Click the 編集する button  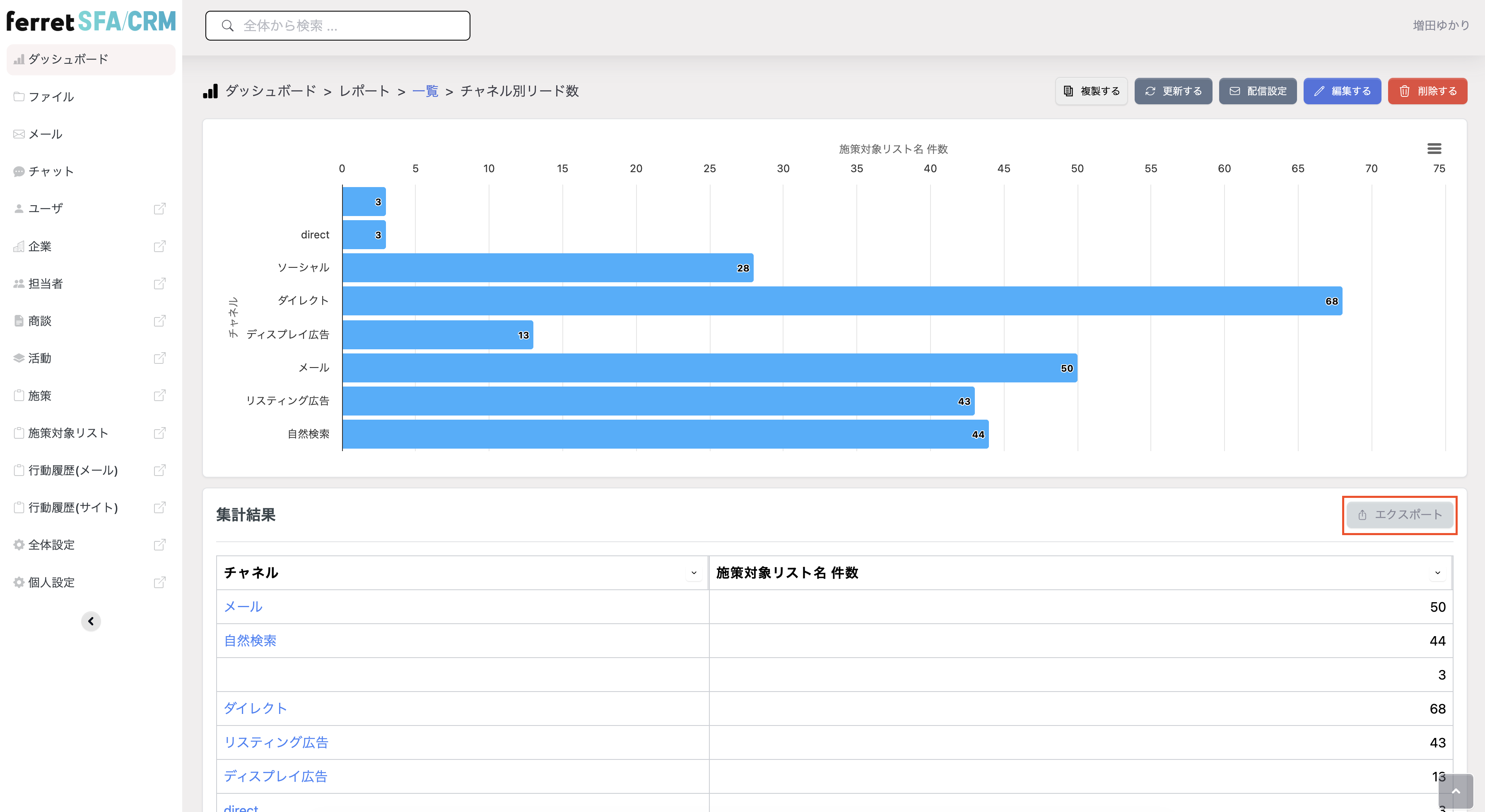[x=1342, y=91]
